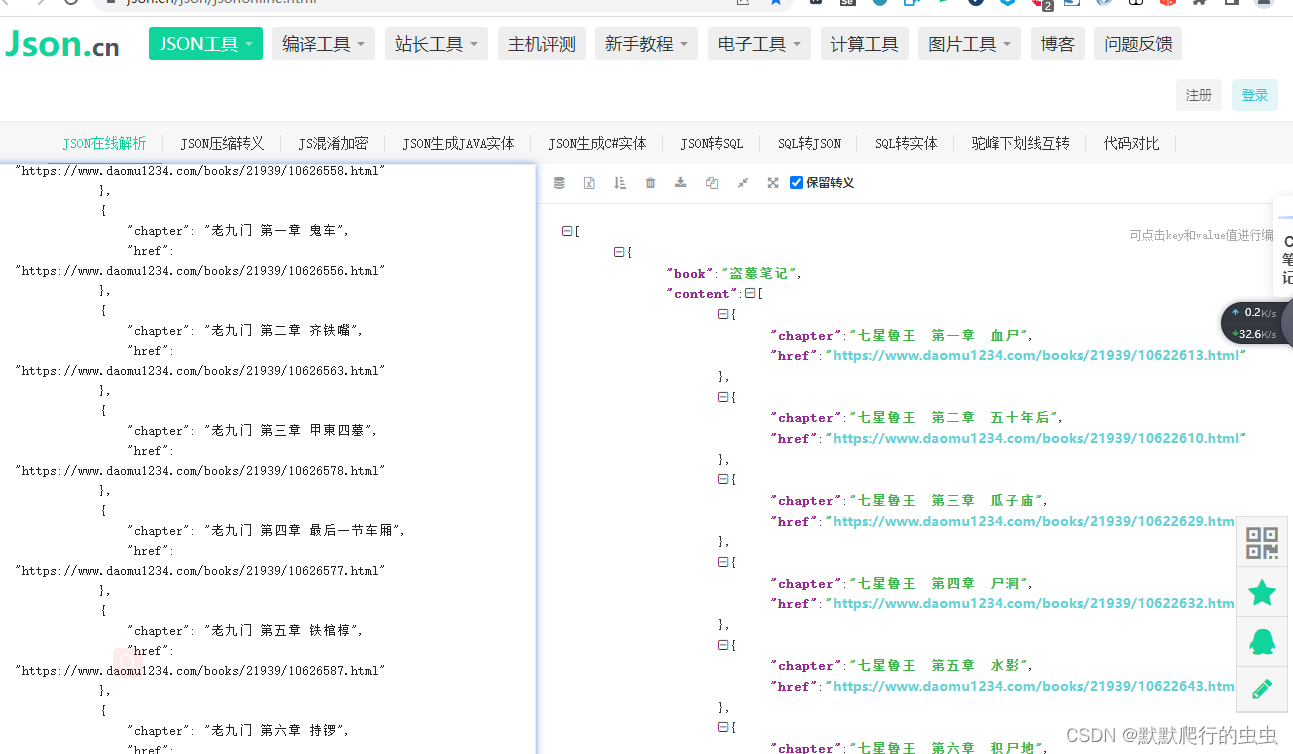Click the compress arrows icon
Image resolution: width=1293 pixels, height=754 pixels.
[742, 183]
